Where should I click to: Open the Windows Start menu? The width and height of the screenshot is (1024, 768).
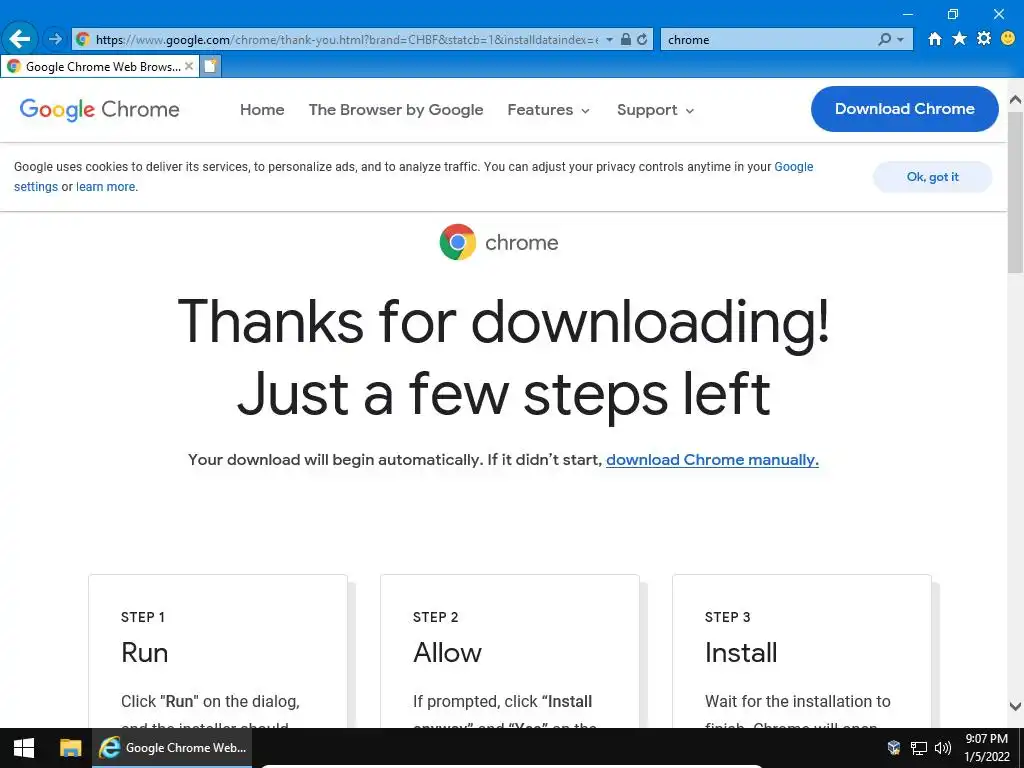(x=24, y=748)
